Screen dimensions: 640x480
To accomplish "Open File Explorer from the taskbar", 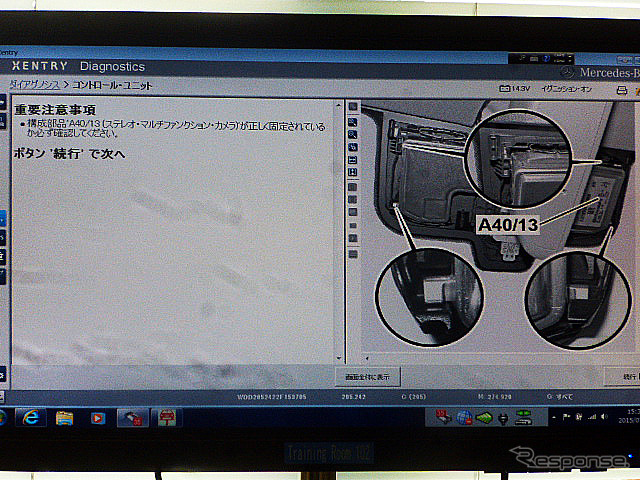I will (x=64, y=418).
